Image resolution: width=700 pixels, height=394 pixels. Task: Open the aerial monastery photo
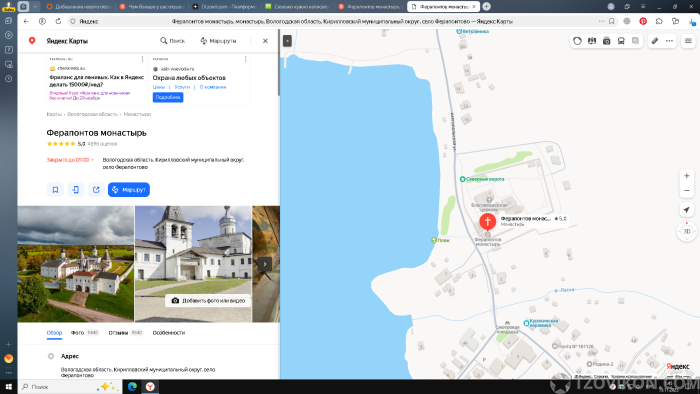point(75,264)
